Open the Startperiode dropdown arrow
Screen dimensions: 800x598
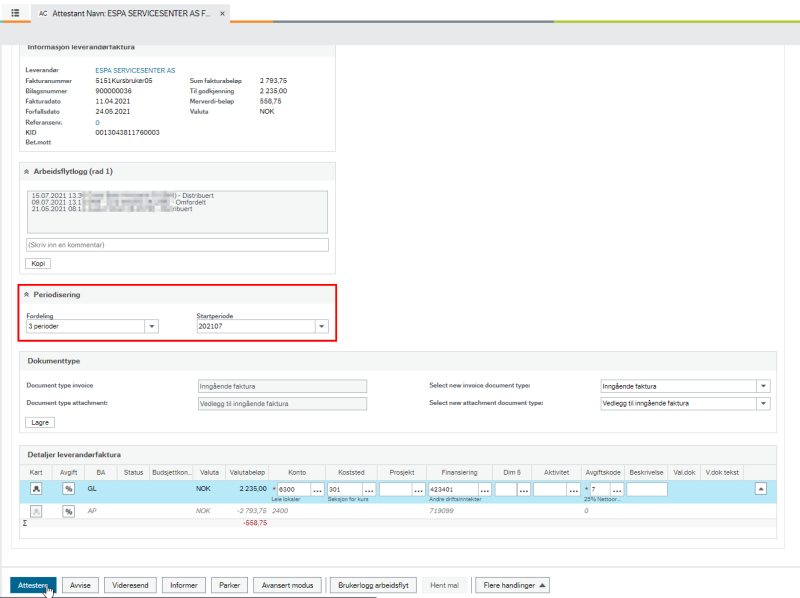(321, 326)
